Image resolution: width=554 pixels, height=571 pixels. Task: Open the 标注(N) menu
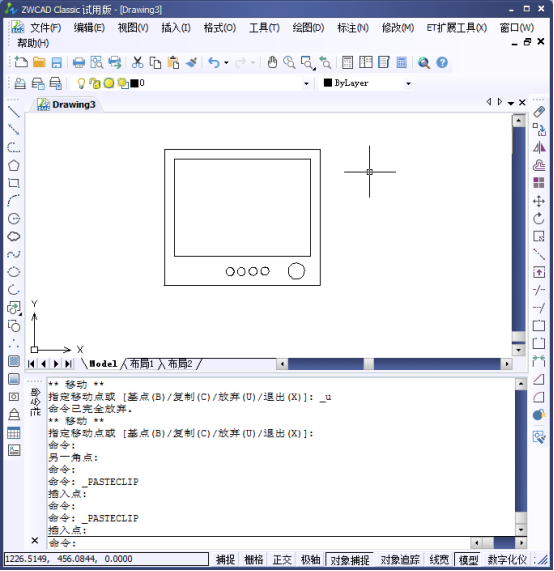coord(353,28)
